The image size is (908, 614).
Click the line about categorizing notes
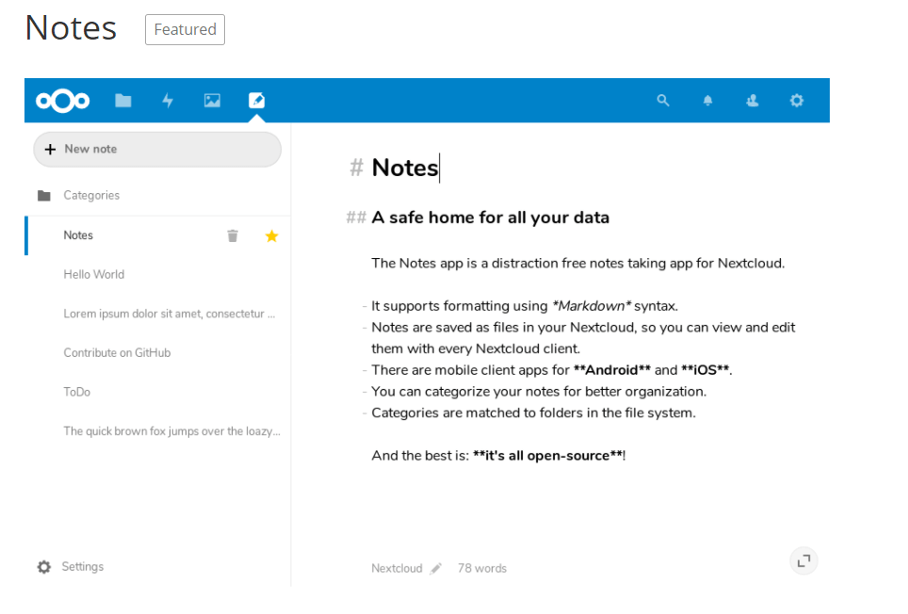[539, 392]
